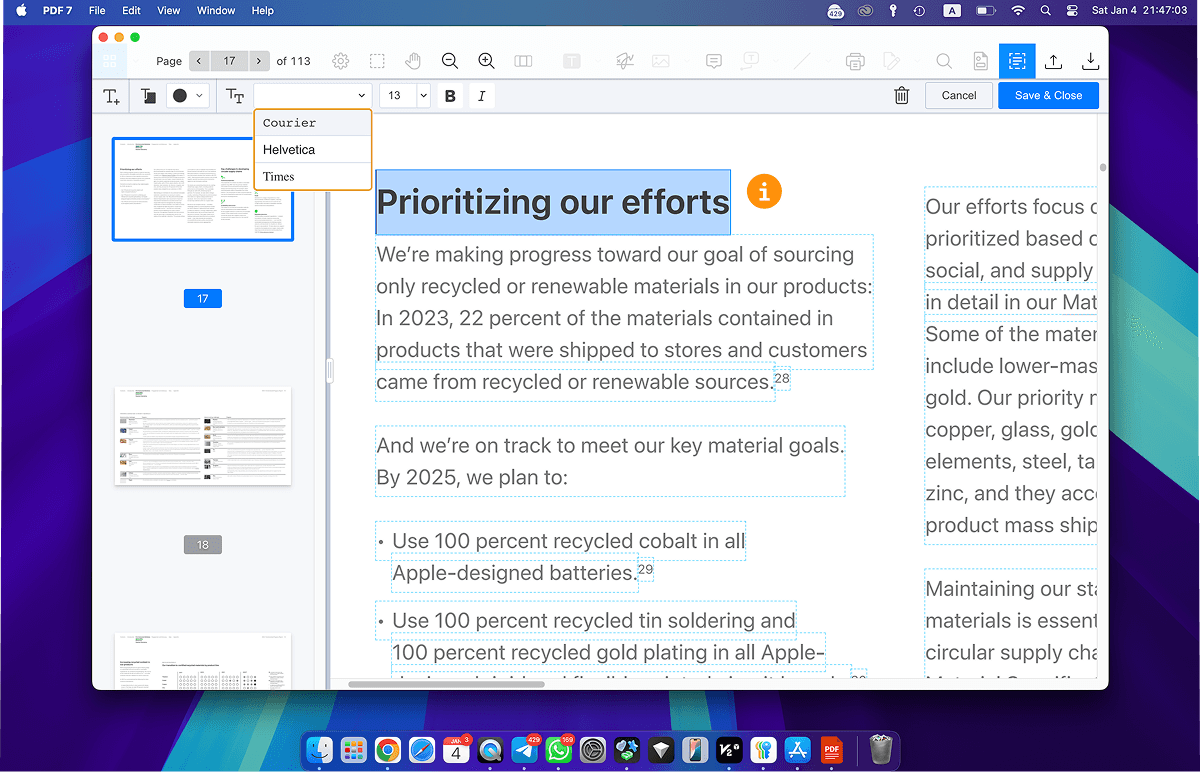Click the sidebar divider collapse handle
This screenshot has width=1200, height=772.
click(x=329, y=372)
